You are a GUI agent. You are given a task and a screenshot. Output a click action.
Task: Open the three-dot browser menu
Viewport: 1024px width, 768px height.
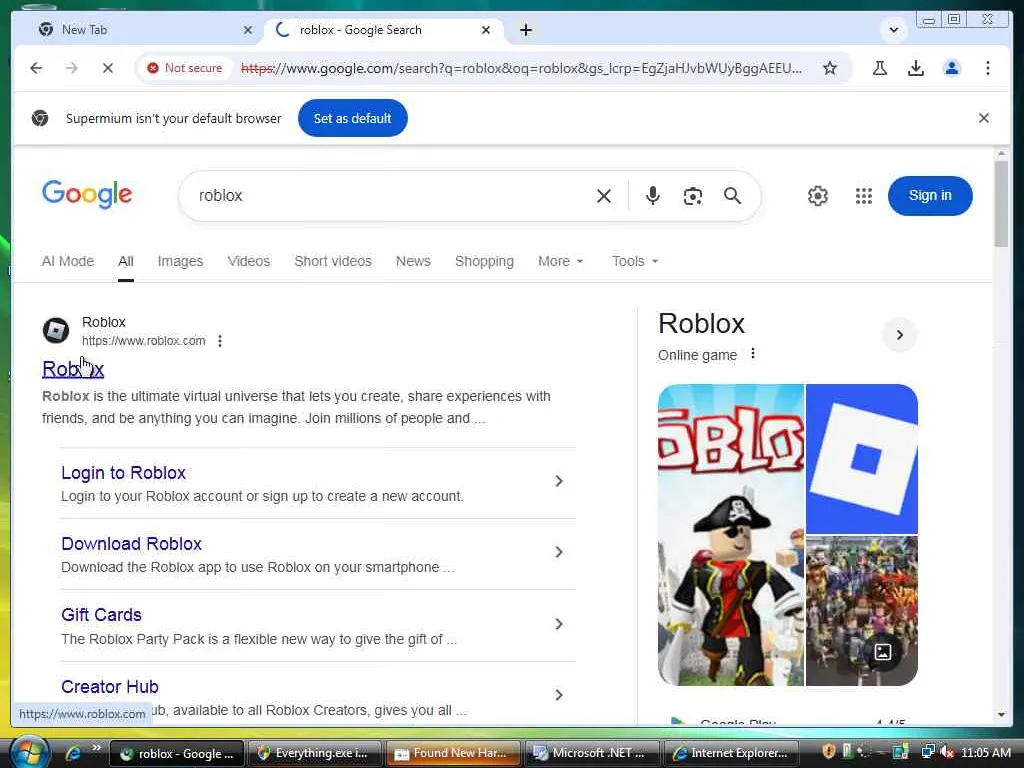987,68
